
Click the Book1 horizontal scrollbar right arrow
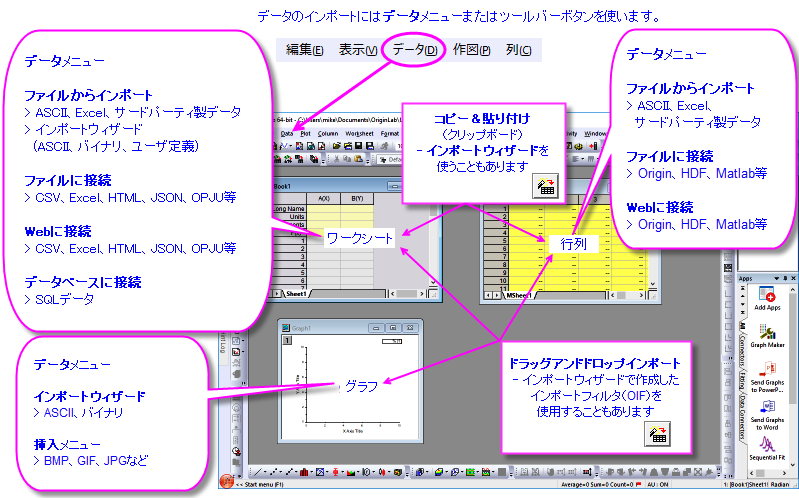coord(422,294)
